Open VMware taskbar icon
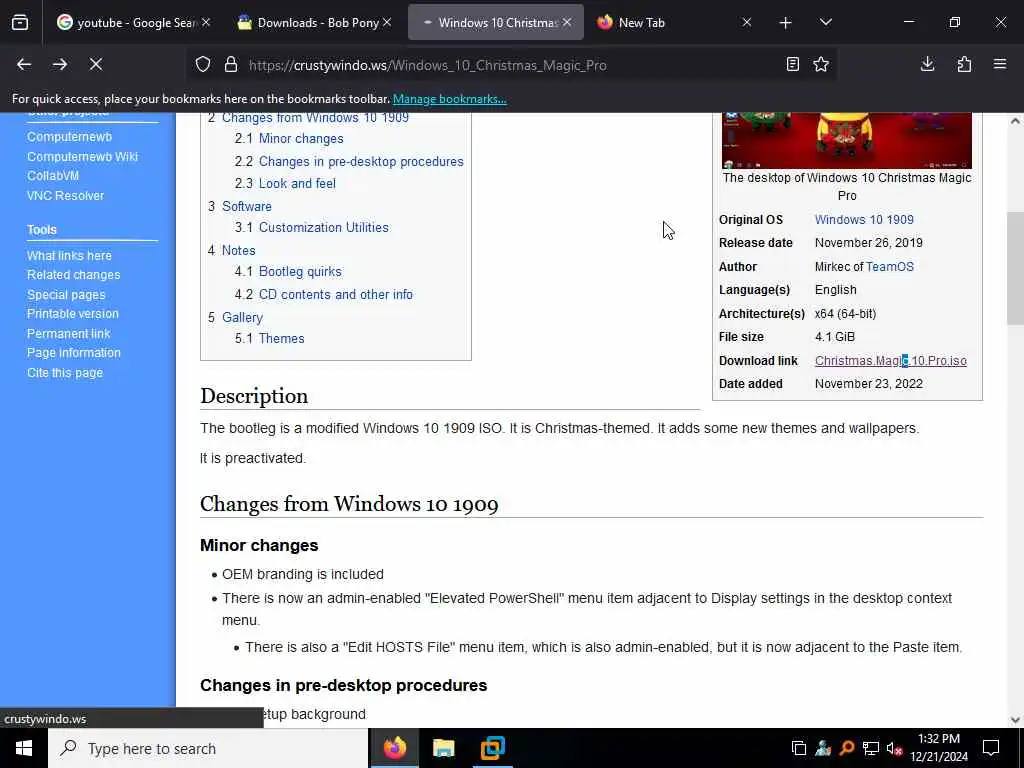 [492, 748]
